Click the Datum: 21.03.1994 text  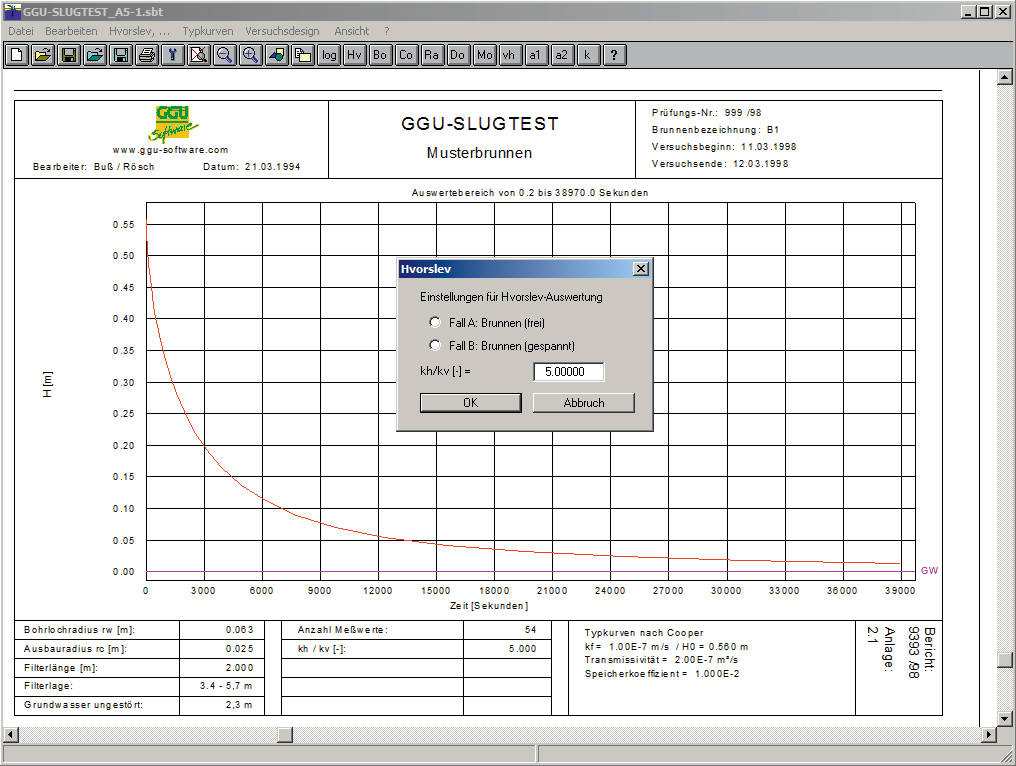pos(252,167)
